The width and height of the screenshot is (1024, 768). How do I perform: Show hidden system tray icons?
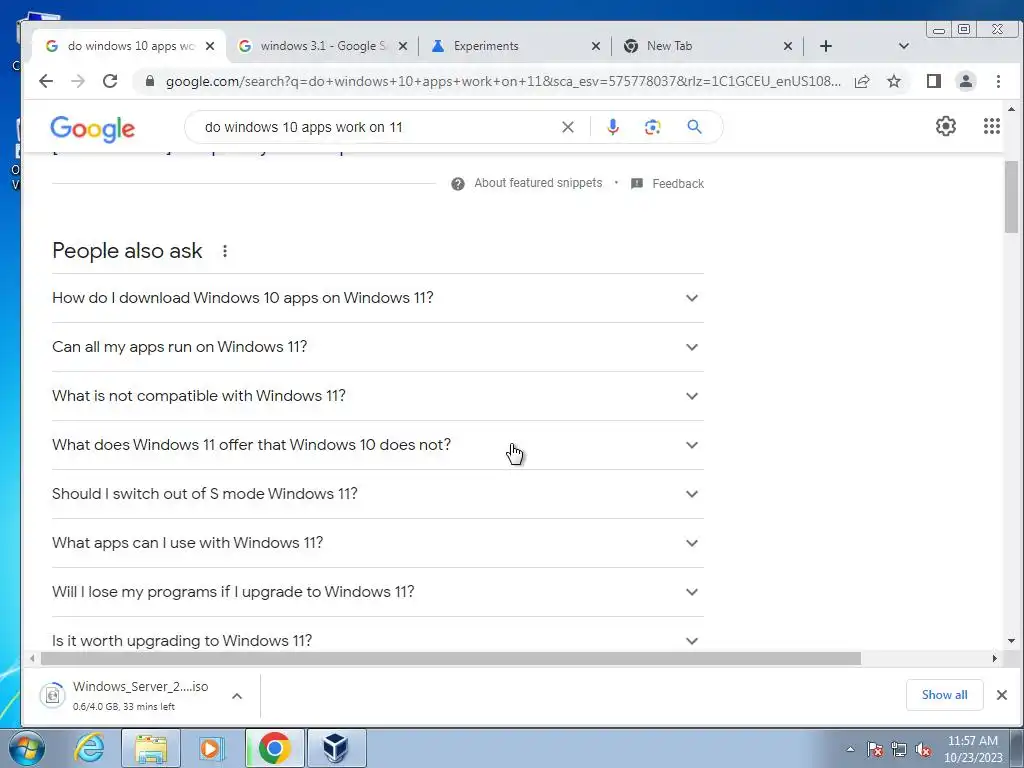[x=850, y=750]
